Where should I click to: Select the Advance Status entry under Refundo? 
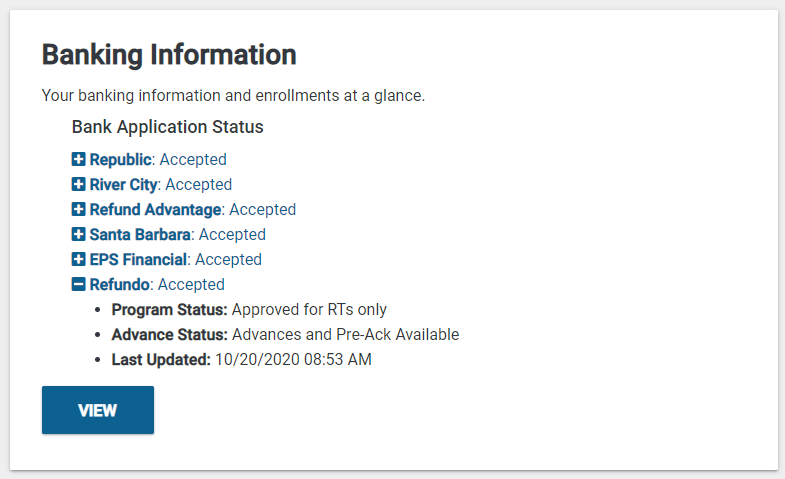(x=285, y=334)
